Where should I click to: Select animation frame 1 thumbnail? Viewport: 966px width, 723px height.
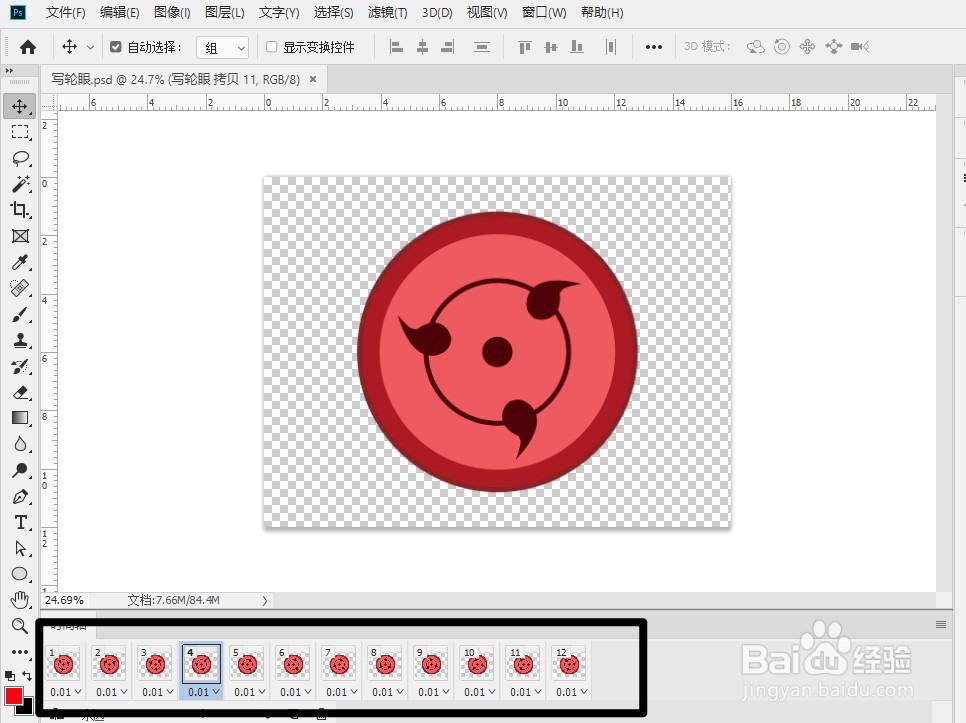63,663
